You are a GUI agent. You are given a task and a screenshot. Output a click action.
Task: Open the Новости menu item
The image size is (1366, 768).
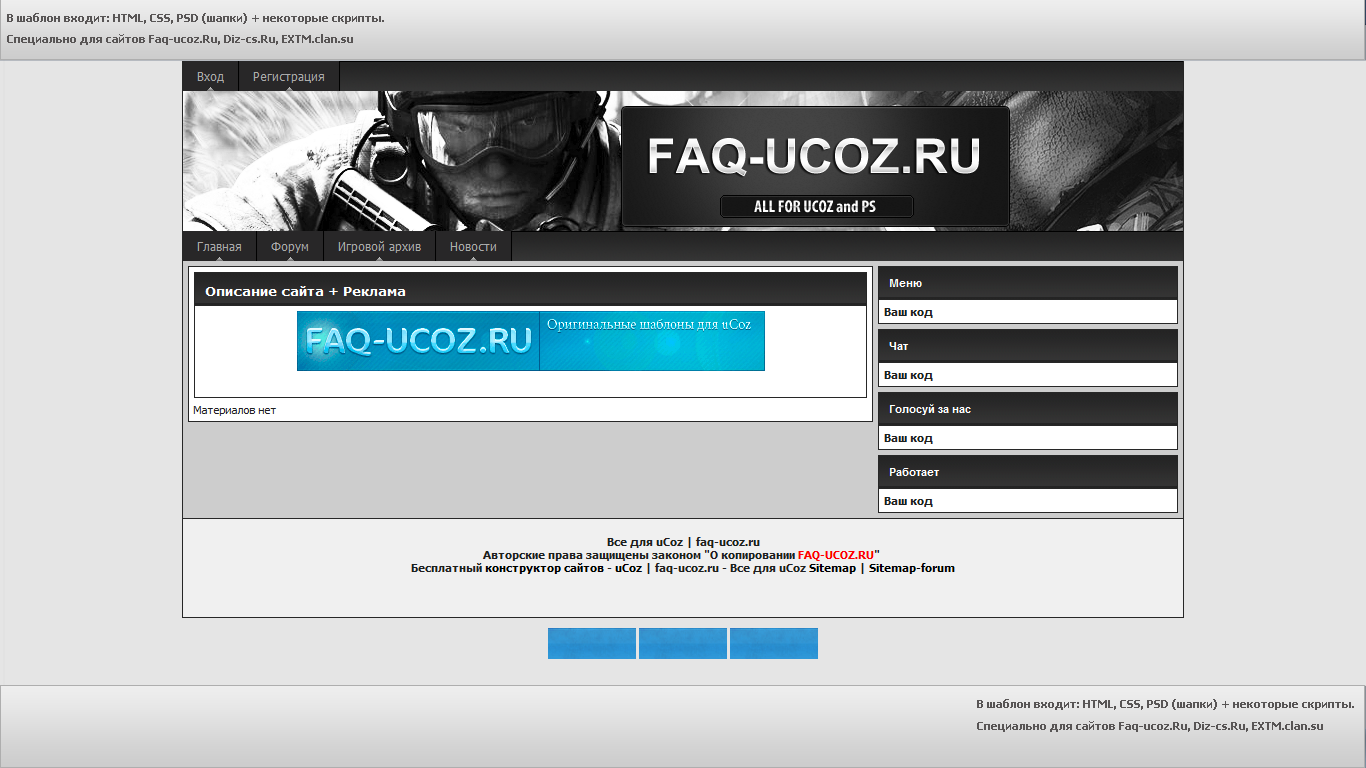pos(473,246)
